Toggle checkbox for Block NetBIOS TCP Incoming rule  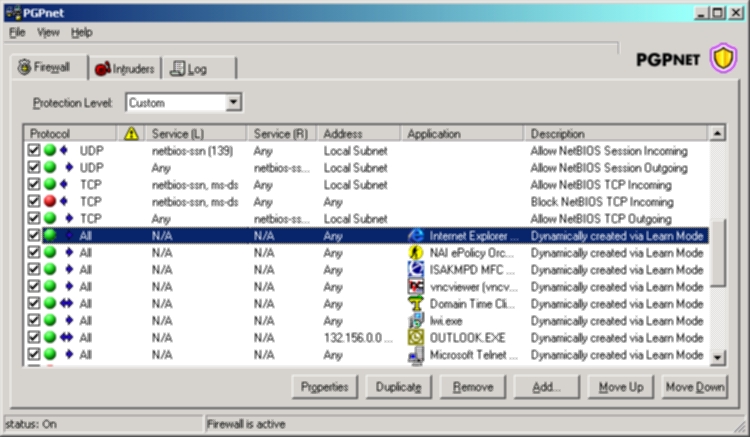point(33,202)
